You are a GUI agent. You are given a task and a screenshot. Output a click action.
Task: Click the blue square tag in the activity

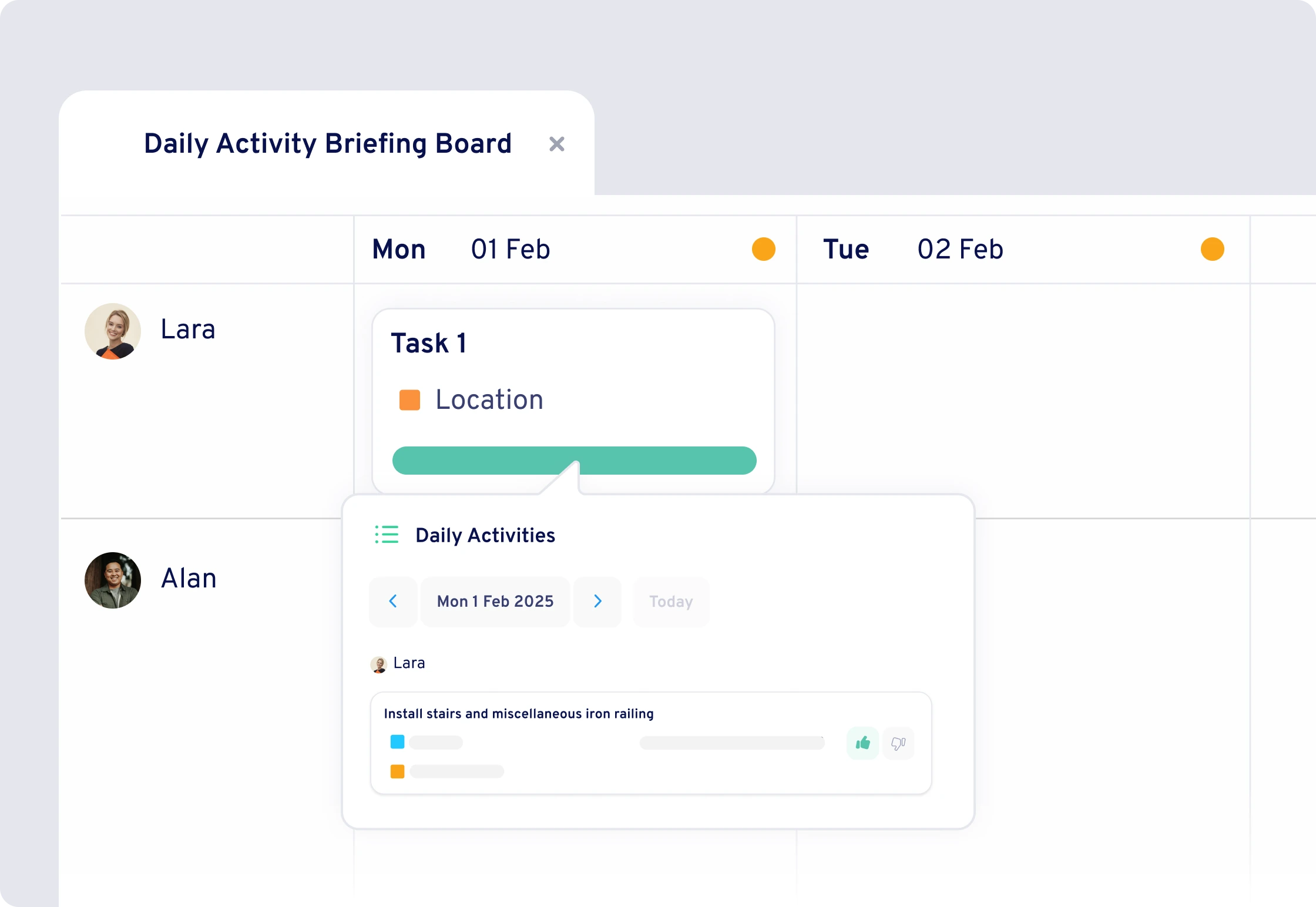pos(397,742)
